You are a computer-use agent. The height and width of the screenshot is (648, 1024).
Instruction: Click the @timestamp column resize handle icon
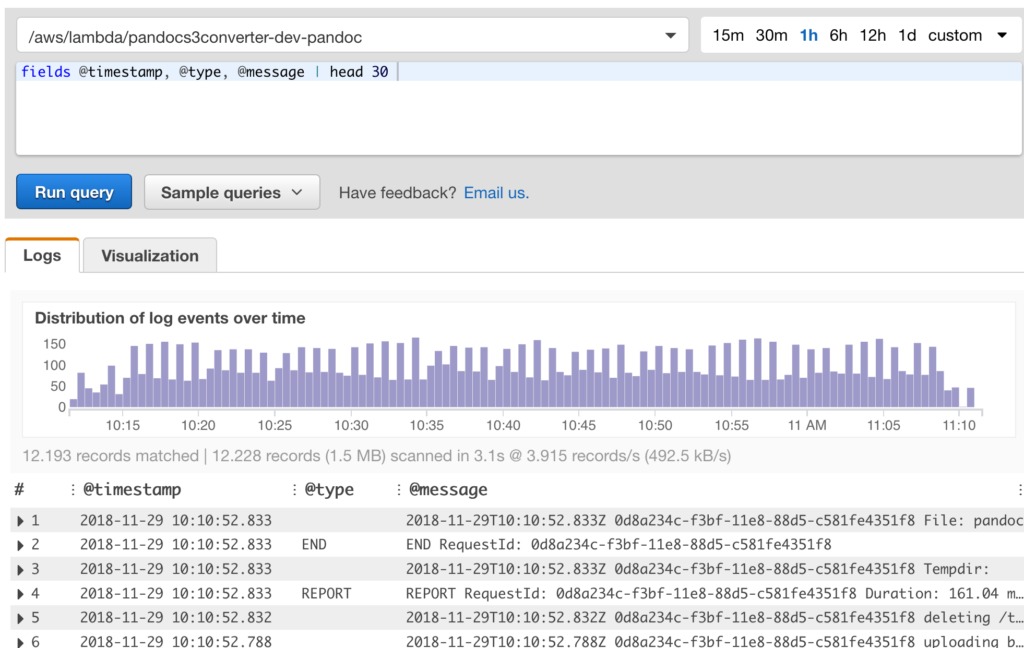(x=72, y=489)
